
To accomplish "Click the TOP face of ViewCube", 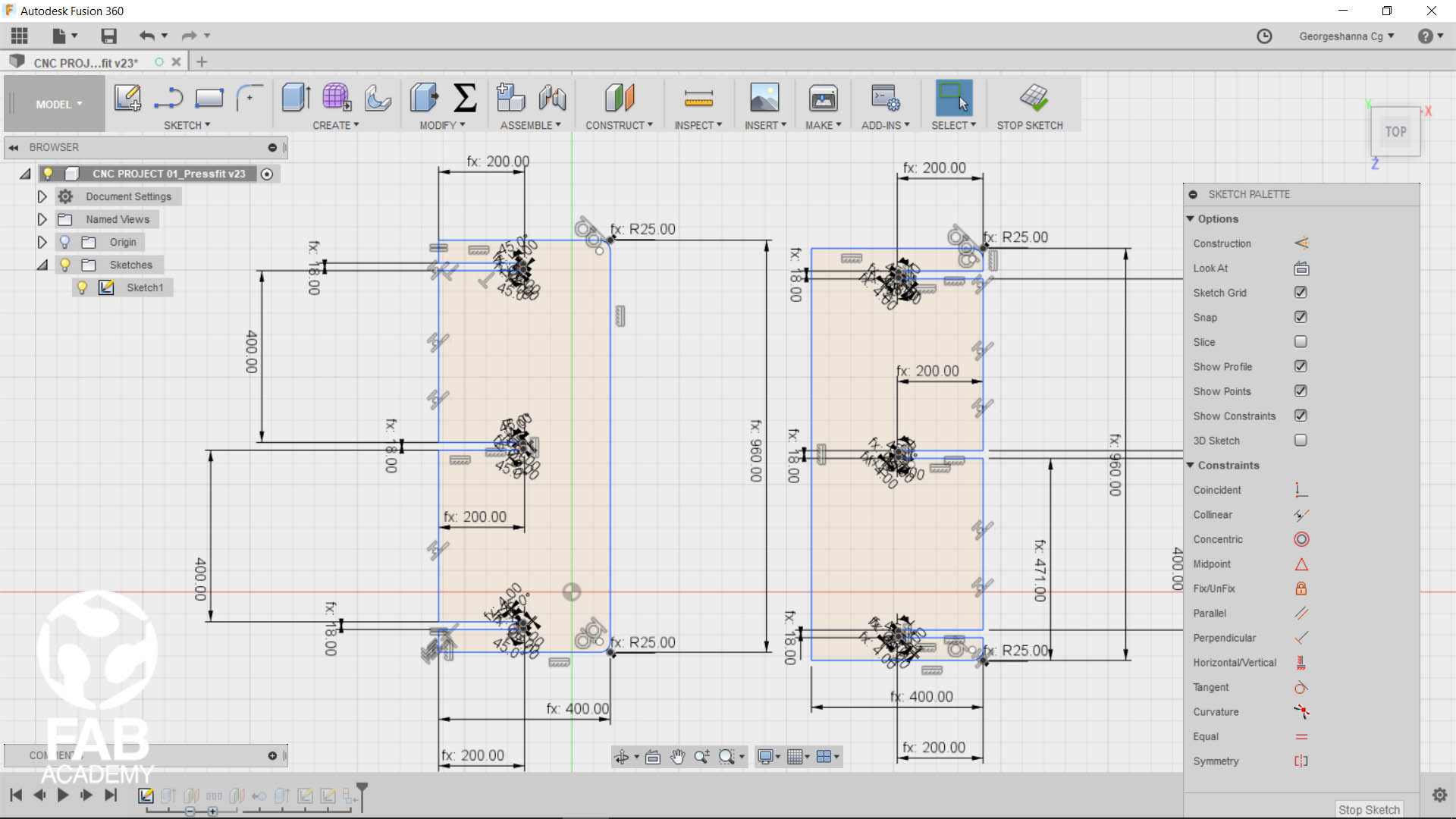I will click(x=1395, y=132).
